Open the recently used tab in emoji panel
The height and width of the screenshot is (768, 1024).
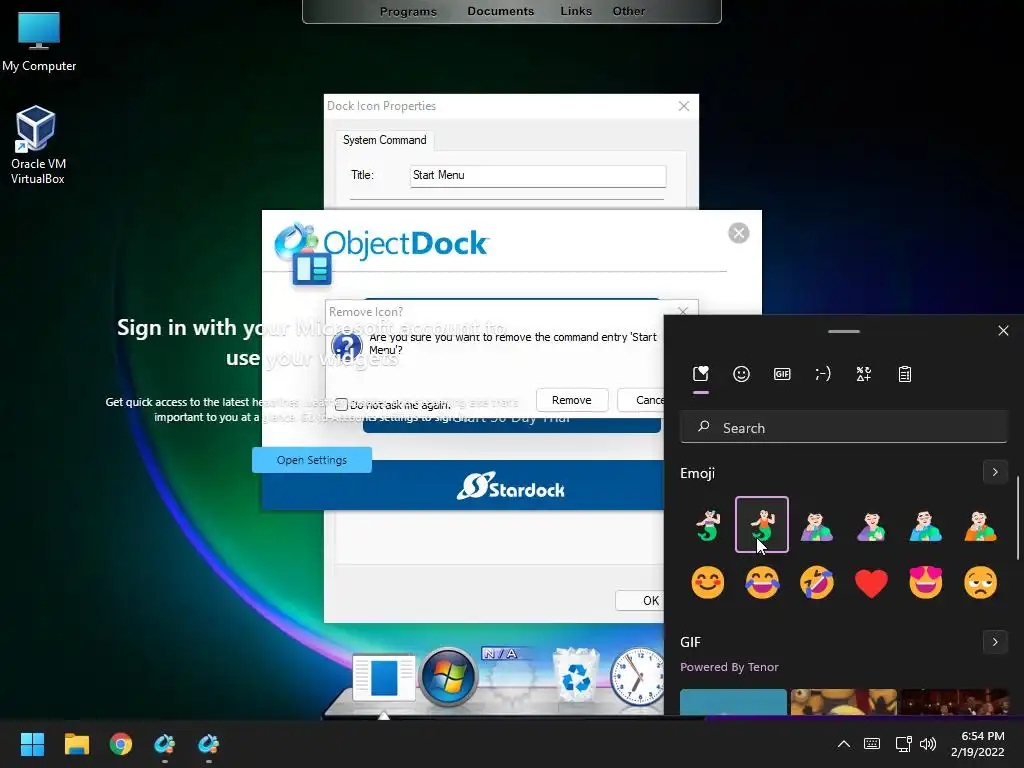coord(701,374)
